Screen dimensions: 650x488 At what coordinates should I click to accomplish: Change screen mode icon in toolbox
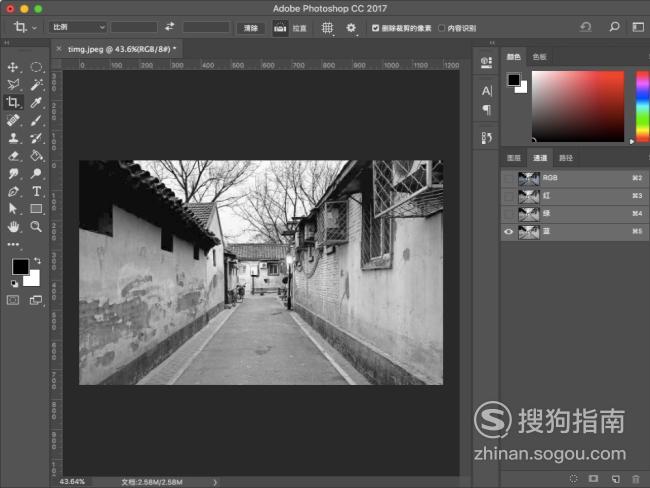point(36,300)
